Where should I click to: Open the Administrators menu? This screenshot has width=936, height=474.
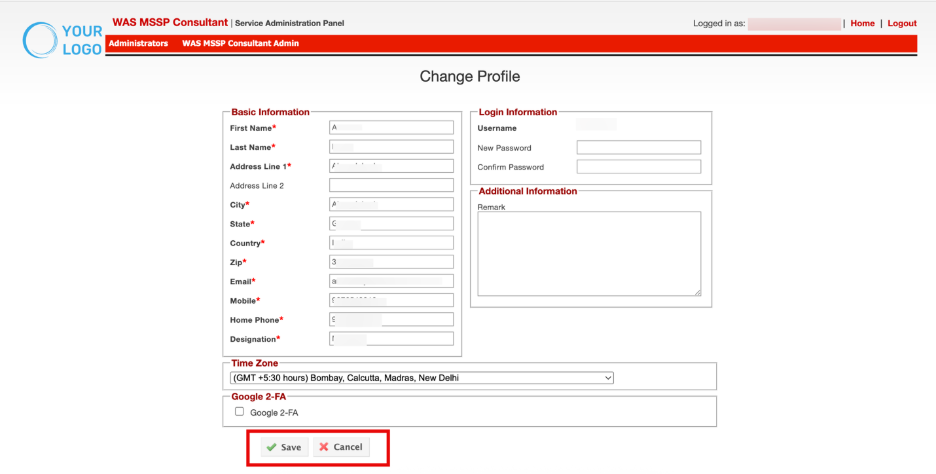[138, 44]
